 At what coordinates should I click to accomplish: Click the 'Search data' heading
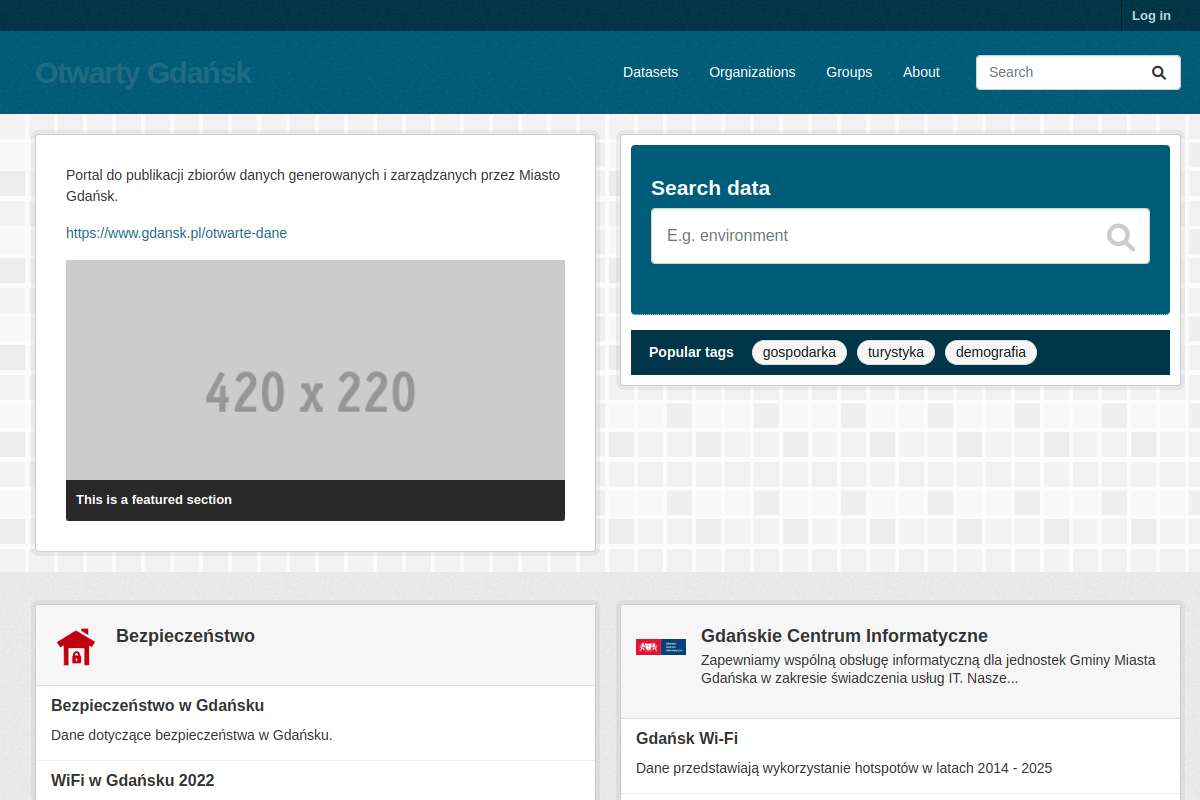point(710,188)
